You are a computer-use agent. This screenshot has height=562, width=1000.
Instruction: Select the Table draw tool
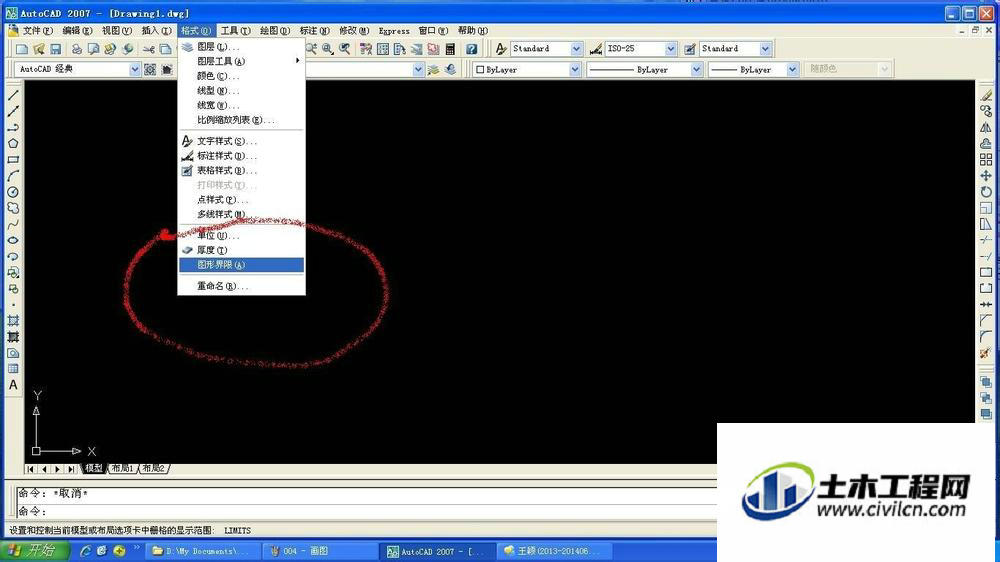13,369
